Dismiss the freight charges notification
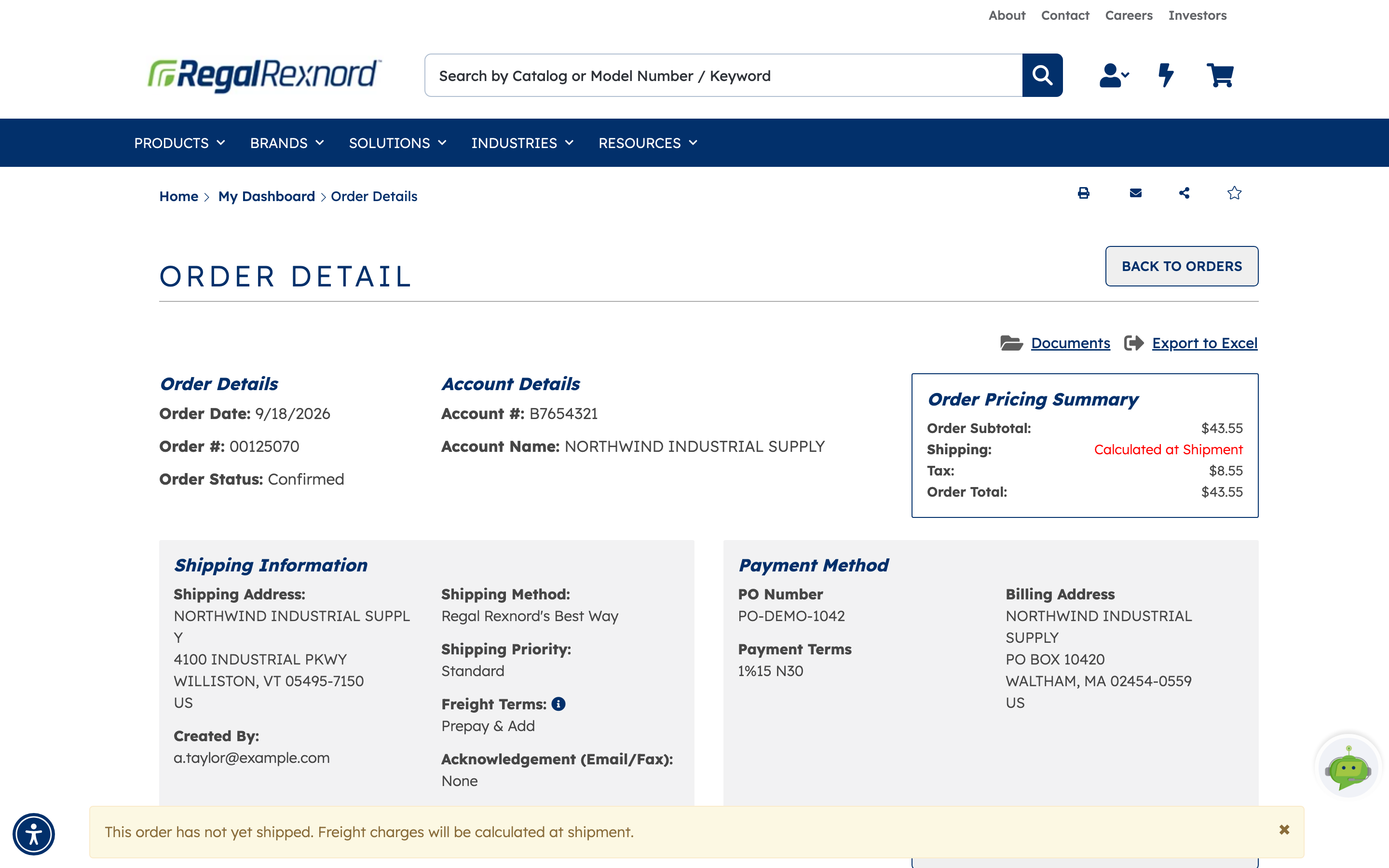 (1284, 829)
